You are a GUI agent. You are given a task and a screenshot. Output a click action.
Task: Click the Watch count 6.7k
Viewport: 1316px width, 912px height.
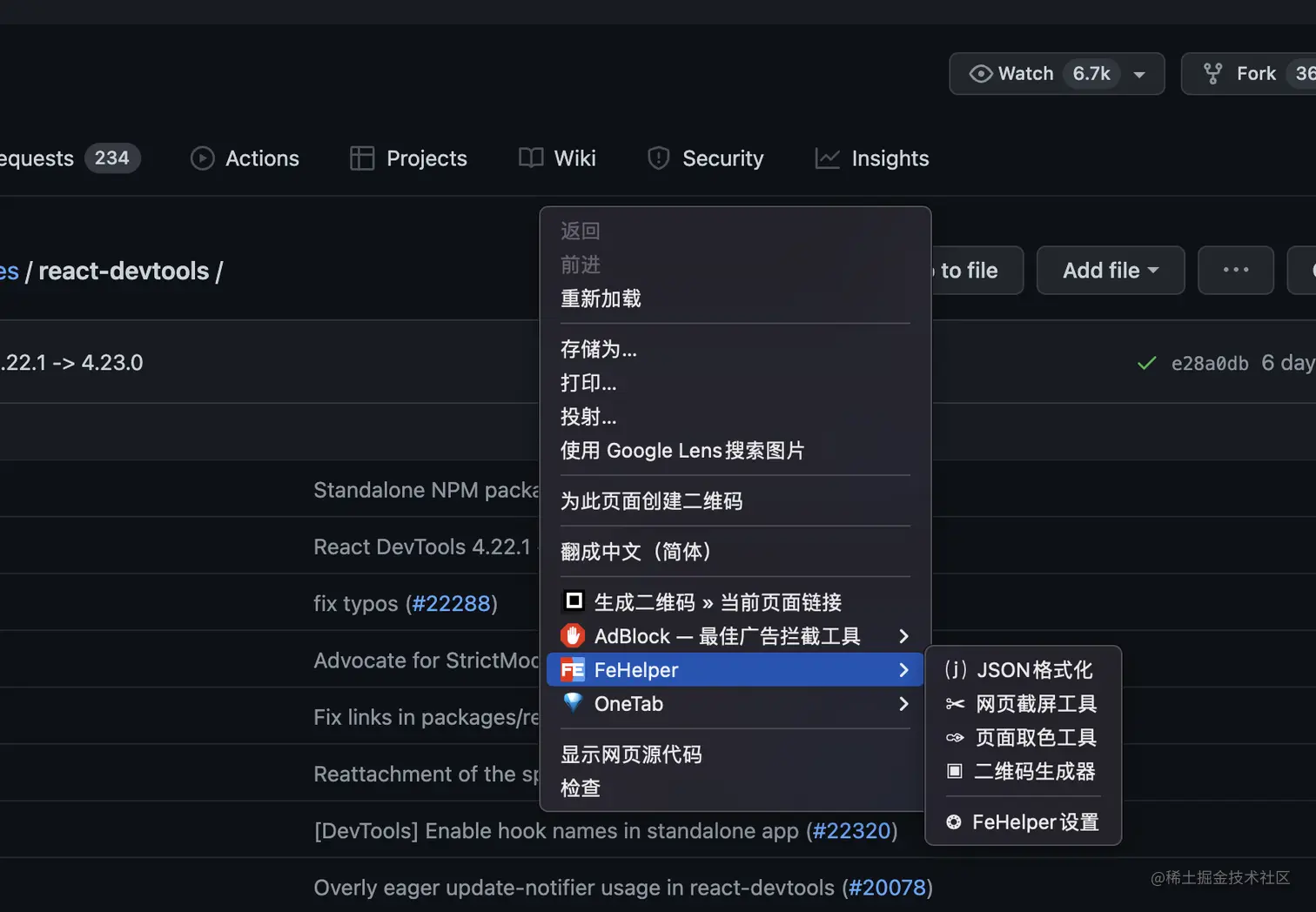pyautogui.click(x=1091, y=74)
